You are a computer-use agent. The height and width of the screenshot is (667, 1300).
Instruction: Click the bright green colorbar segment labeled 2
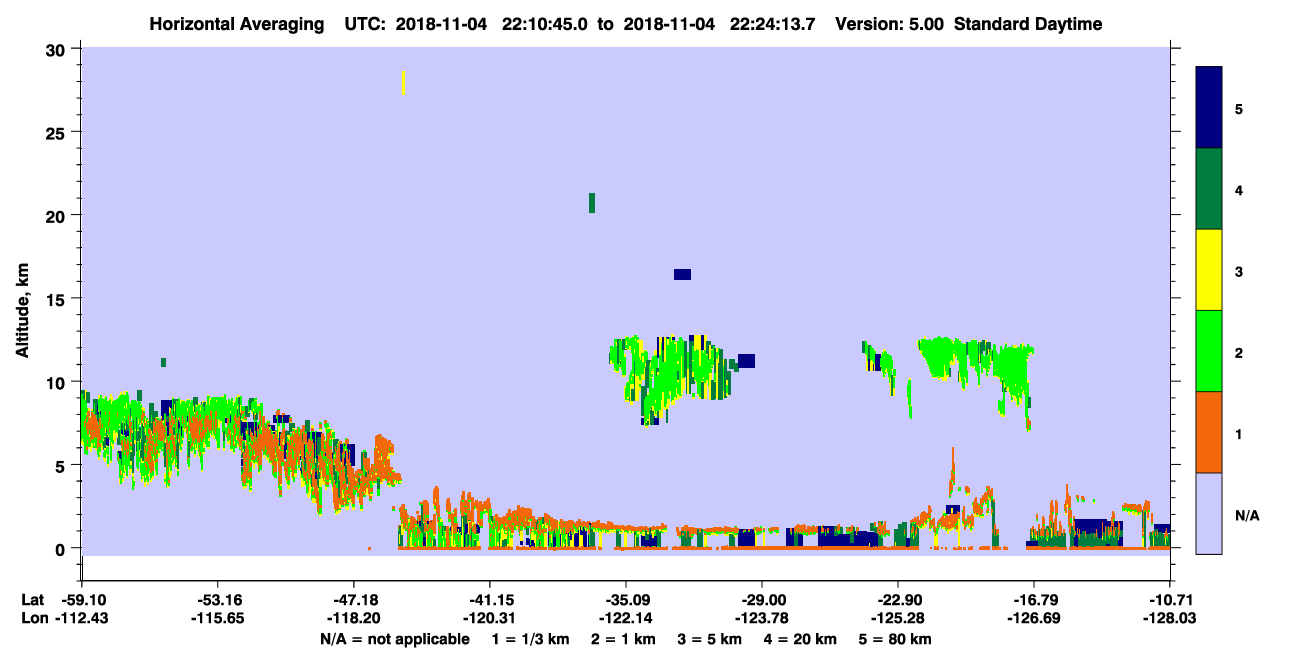point(1209,351)
